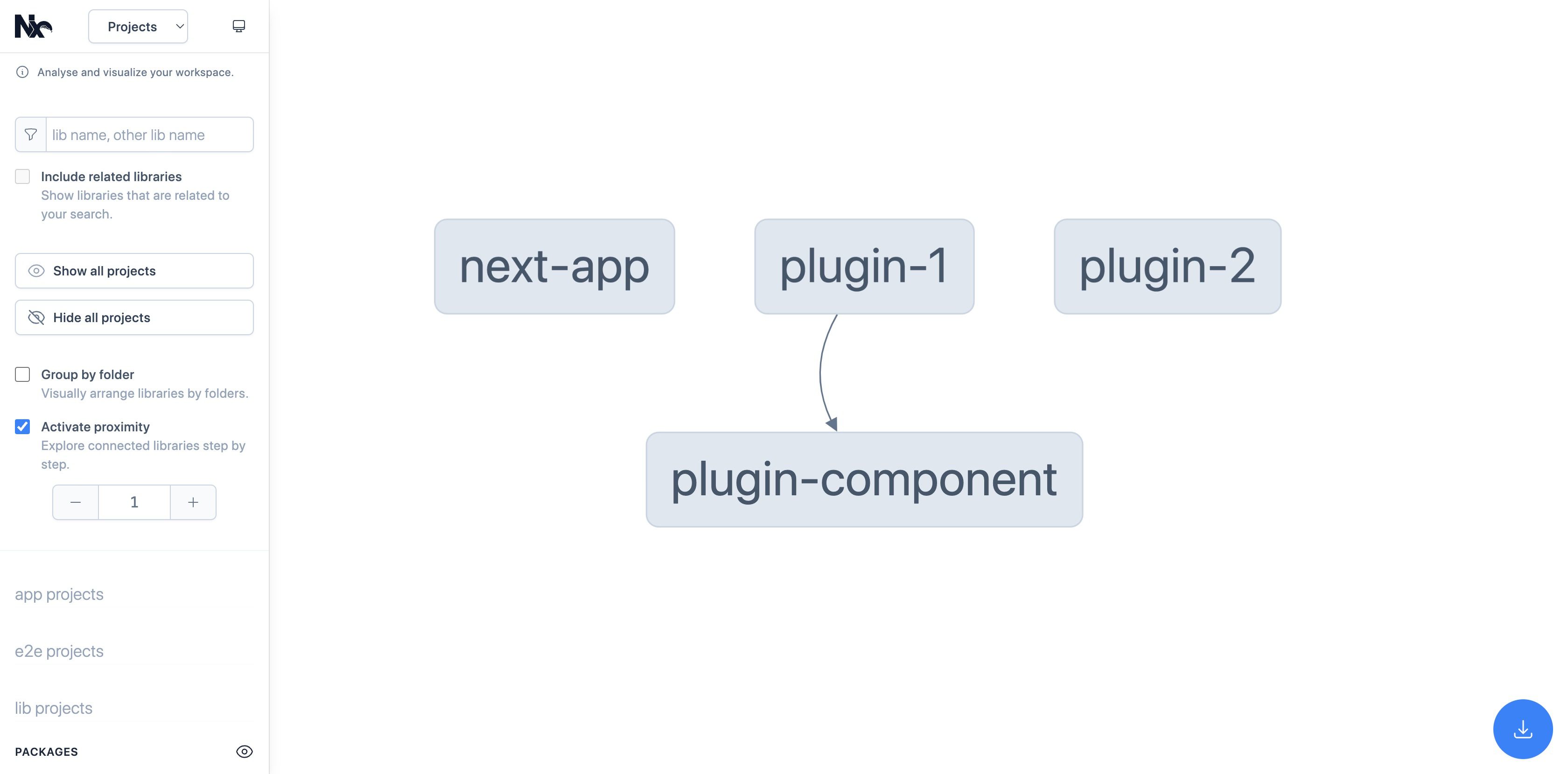
Task: Click the lib name search input field
Action: tap(149, 134)
